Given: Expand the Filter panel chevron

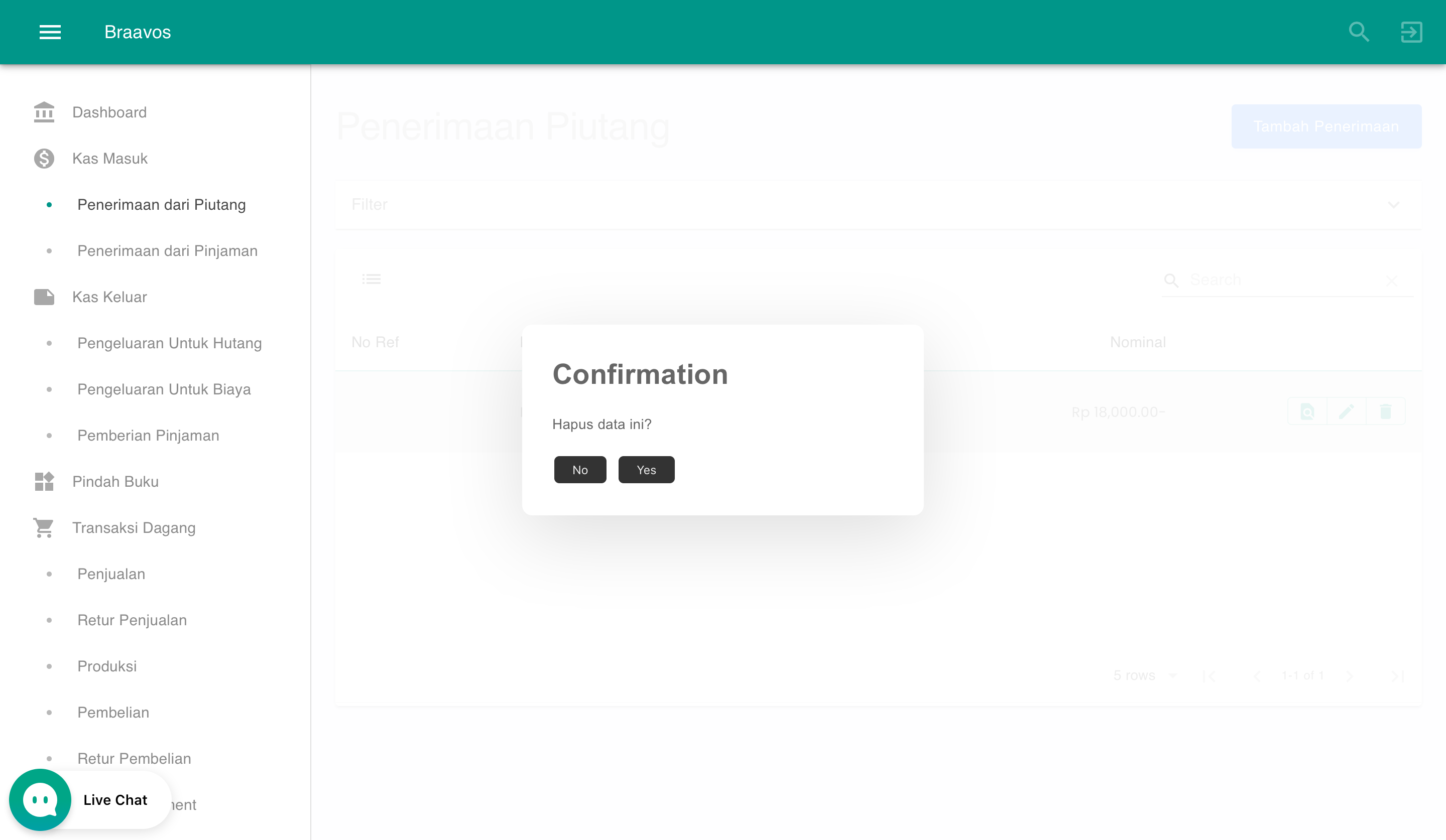Looking at the screenshot, I should point(1393,205).
